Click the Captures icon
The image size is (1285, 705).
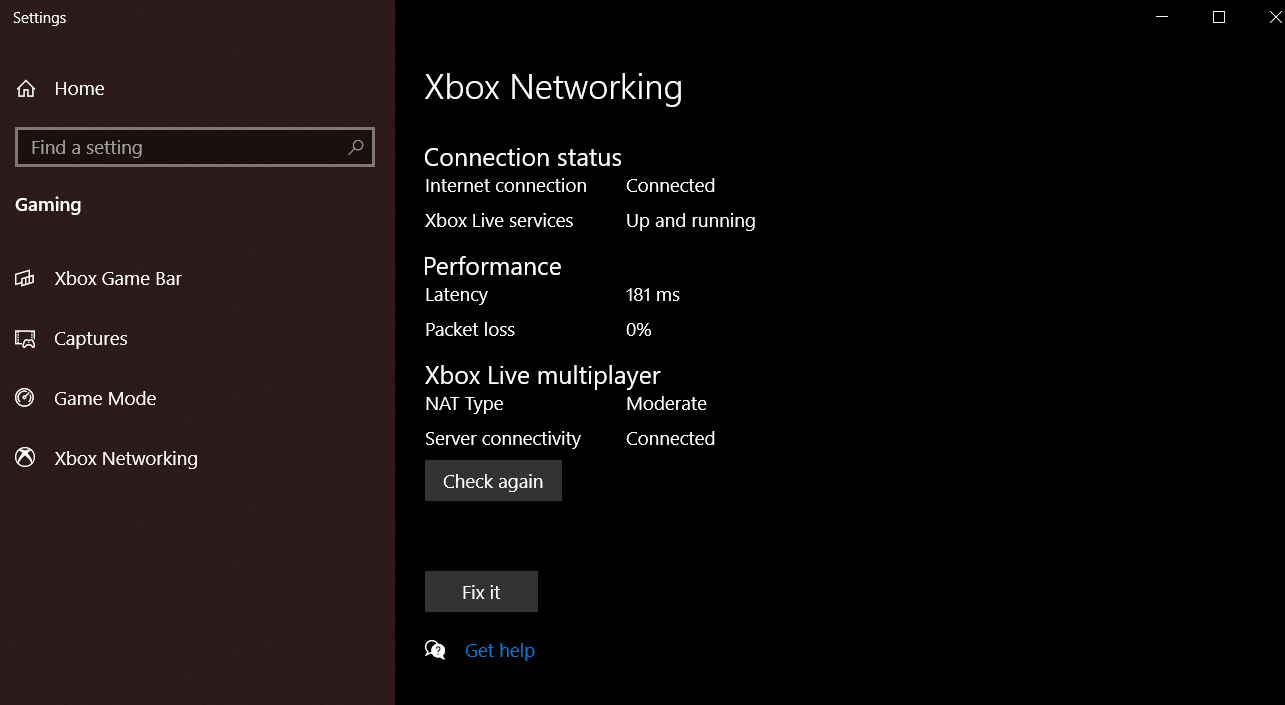25,339
